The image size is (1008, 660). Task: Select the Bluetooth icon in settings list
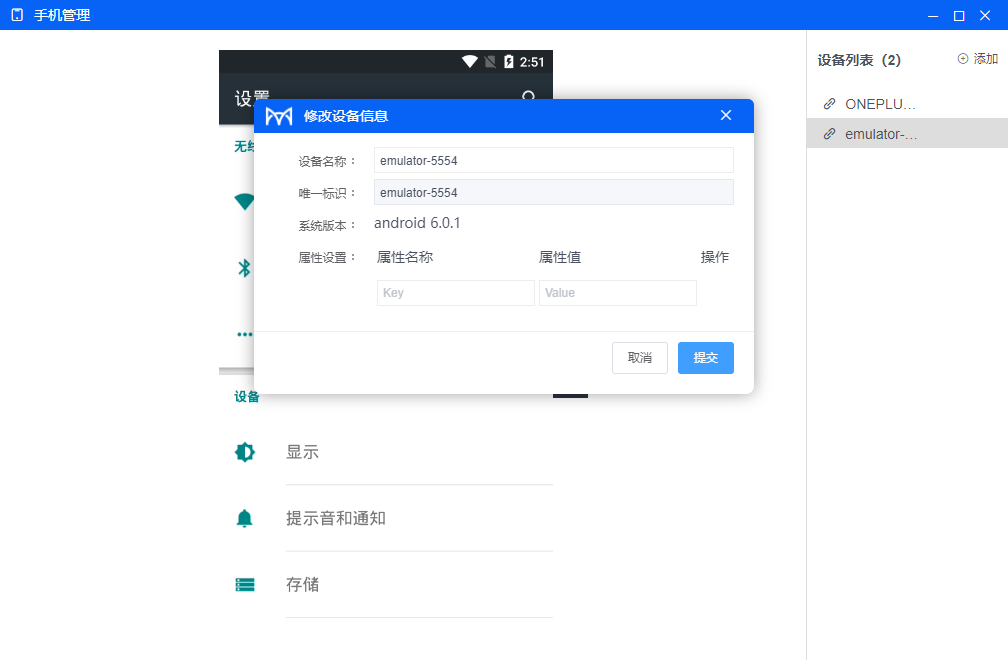(244, 267)
